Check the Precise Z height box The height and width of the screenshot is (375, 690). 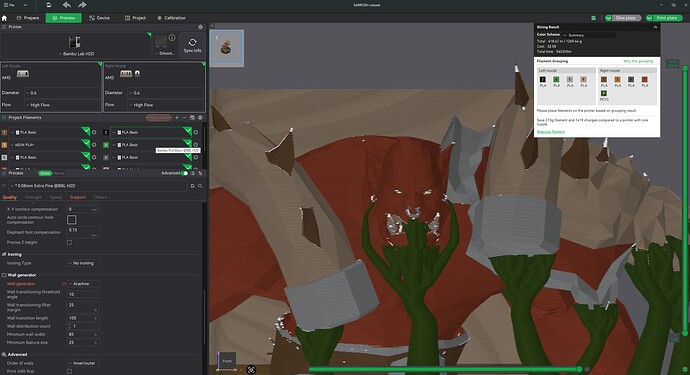[70, 243]
